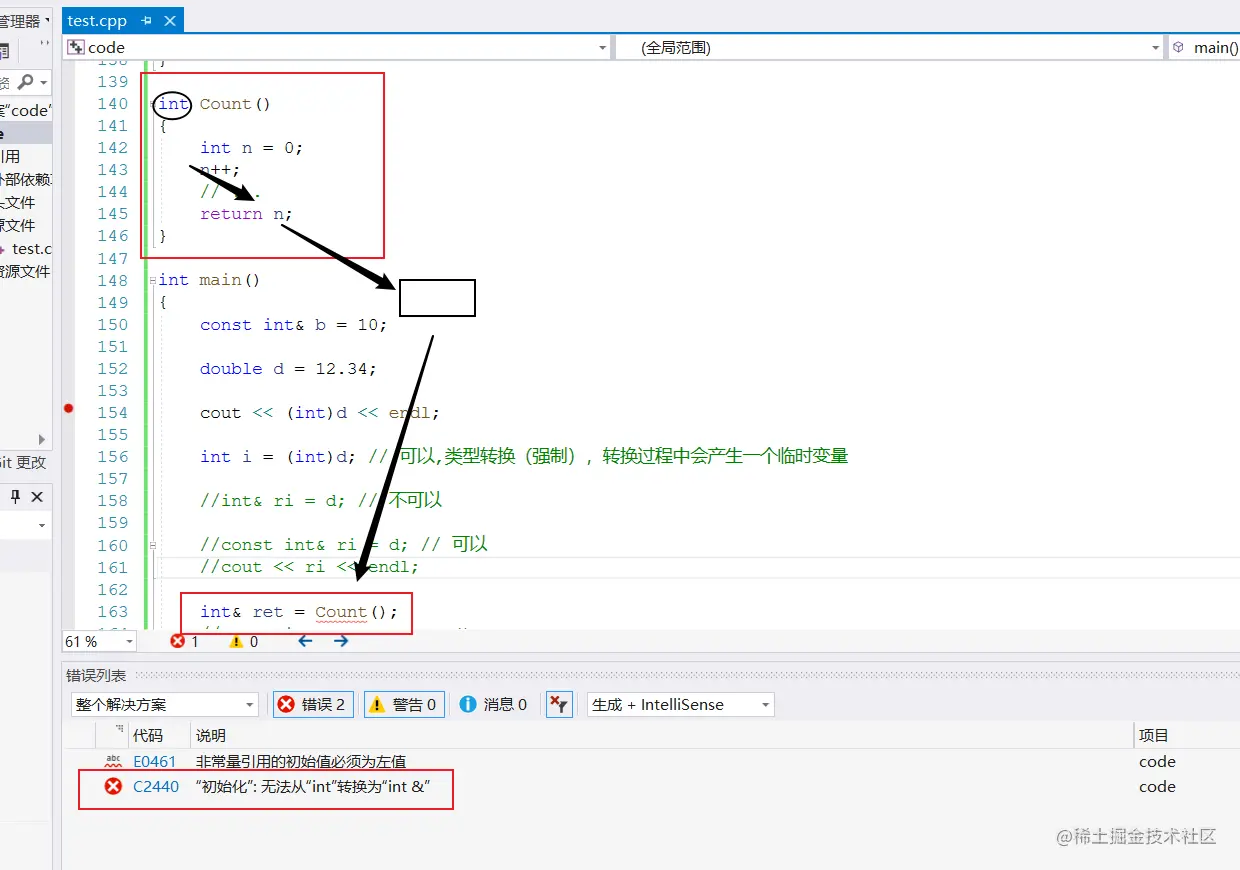Click the Solution Explorer scroll right arrow
Image resolution: width=1240 pixels, height=870 pixels.
click(42, 439)
